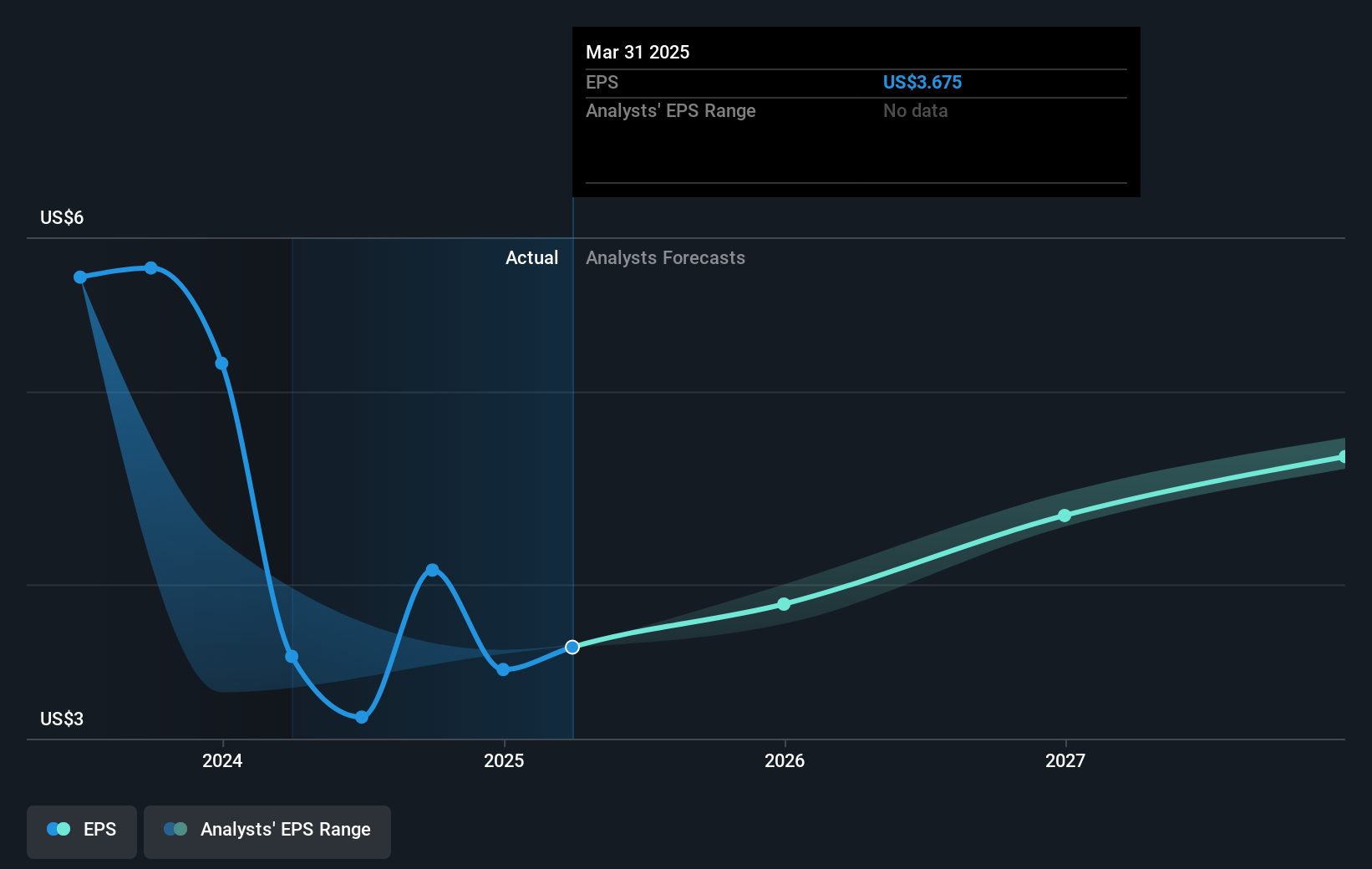
Task: Click the first EPS data point on the line
Action: tap(80, 277)
